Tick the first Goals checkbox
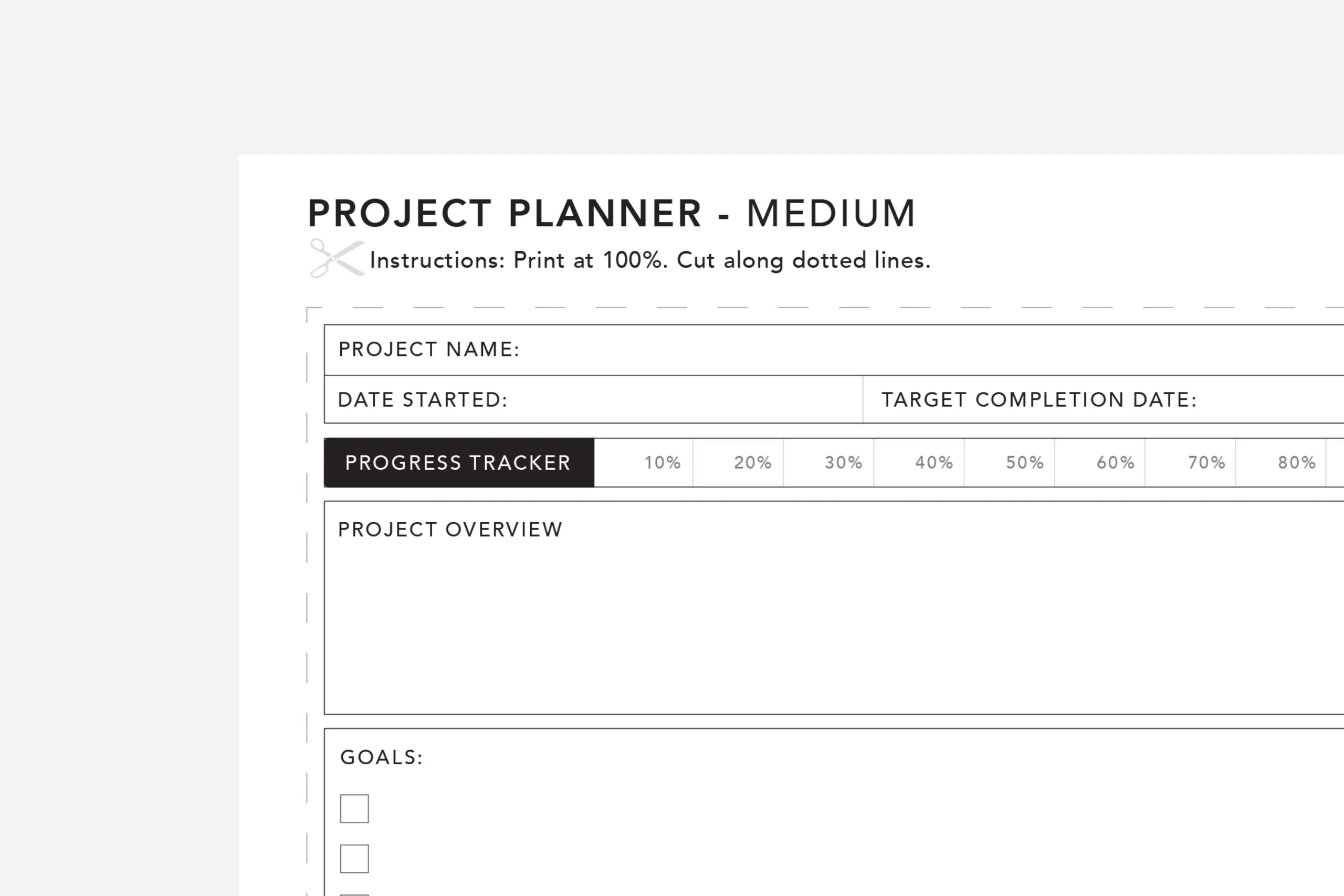1344x896 pixels. [x=354, y=808]
